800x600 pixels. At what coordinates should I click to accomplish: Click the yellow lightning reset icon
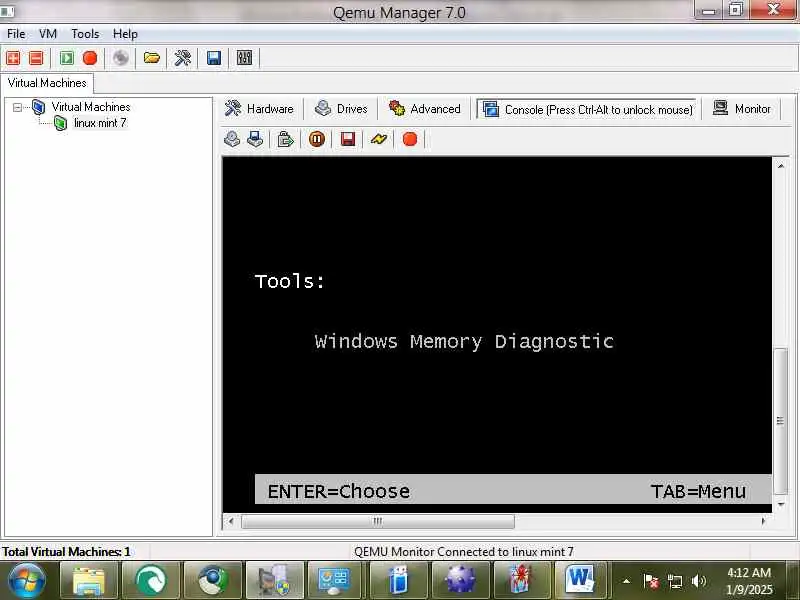[x=379, y=139]
